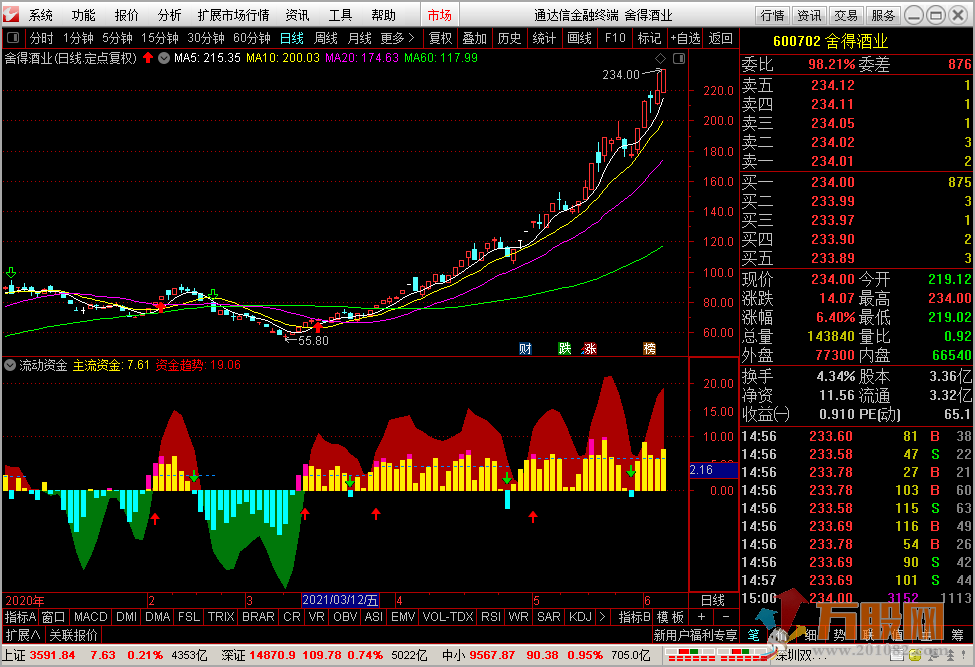This screenshot has width=975, height=667.
Task: Select the 日线 daily period in the toolbar
Action: (292, 38)
